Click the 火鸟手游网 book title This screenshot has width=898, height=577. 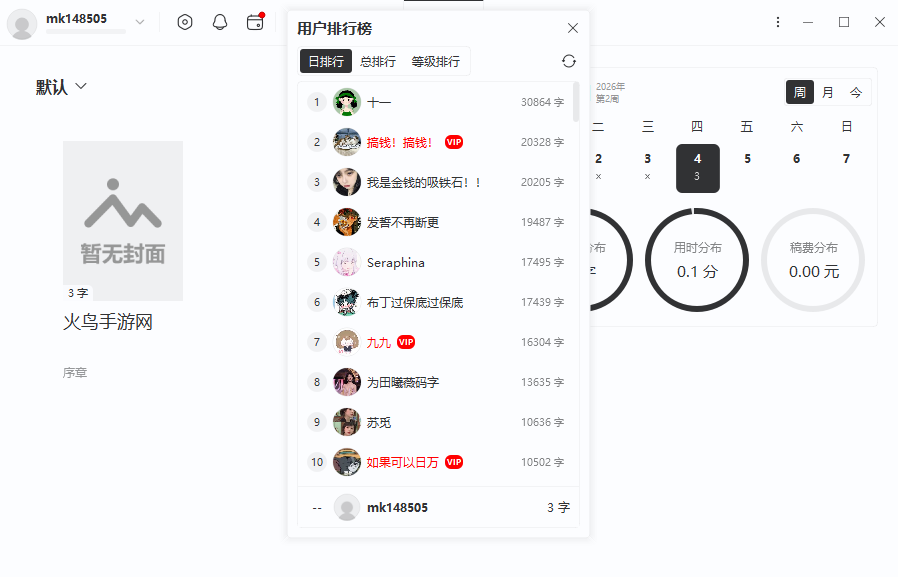click(x=108, y=322)
